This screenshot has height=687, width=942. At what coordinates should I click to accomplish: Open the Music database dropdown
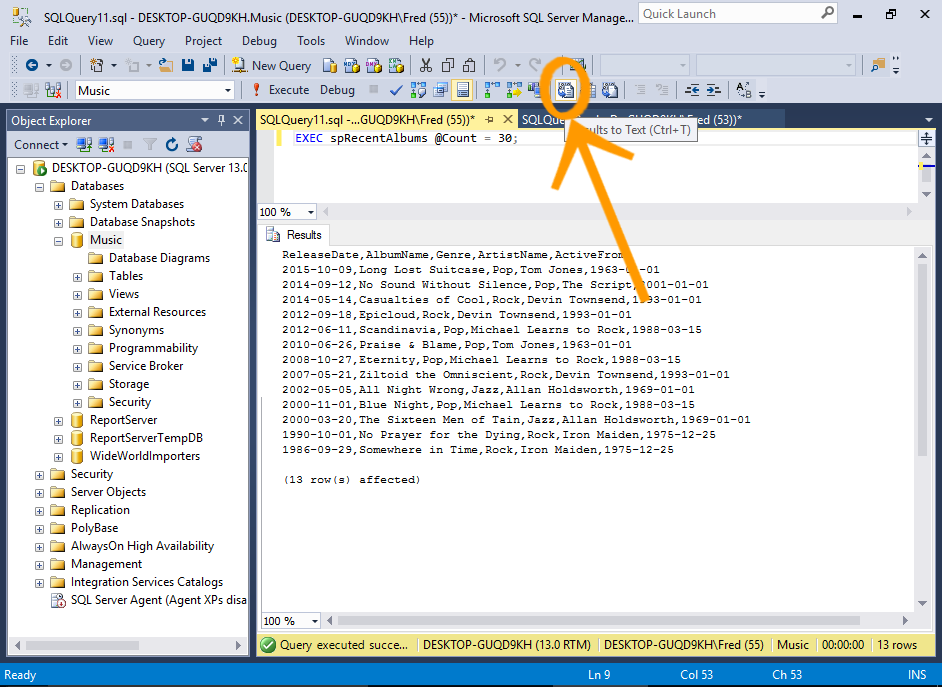tap(227, 90)
